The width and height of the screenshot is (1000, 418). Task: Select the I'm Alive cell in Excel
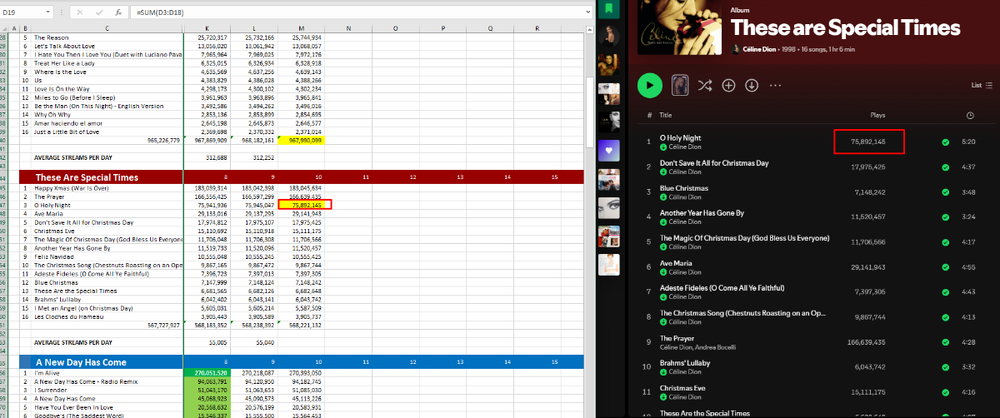[x=107, y=373]
